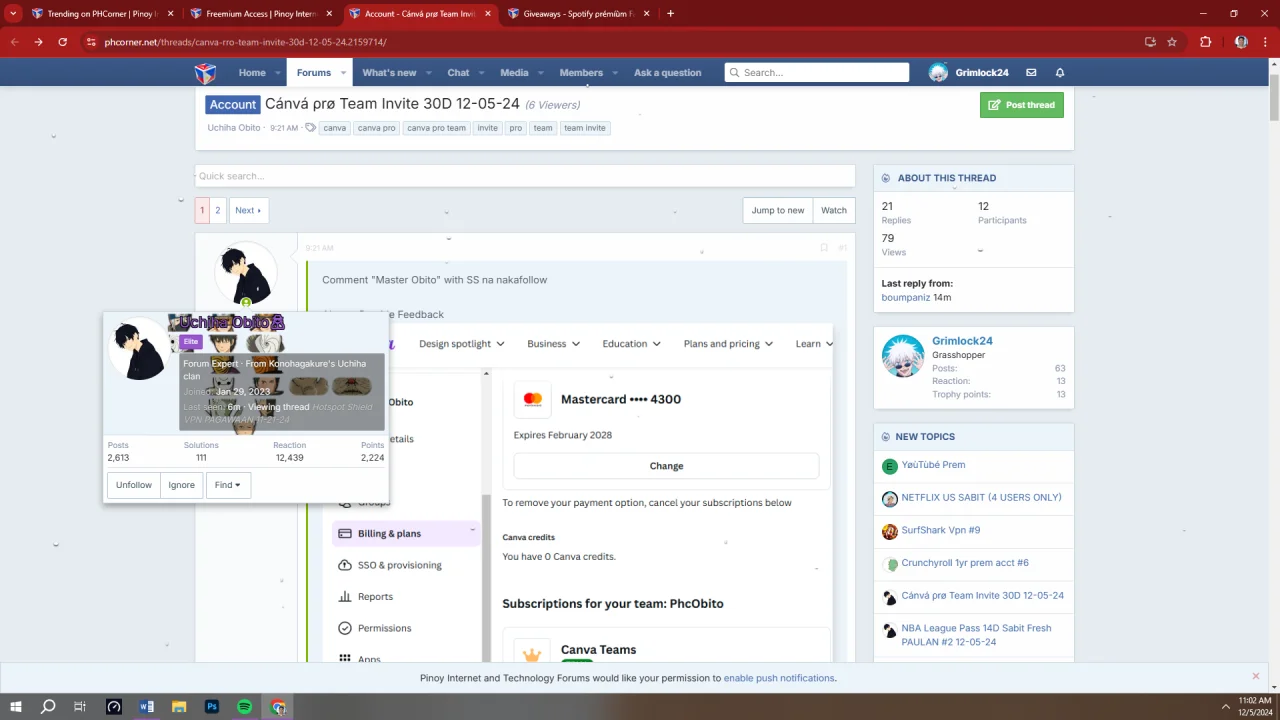This screenshot has height=720, width=1280.
Task: Go to the Home nav item
Action: pyautogui.click(x=252, y=73)
